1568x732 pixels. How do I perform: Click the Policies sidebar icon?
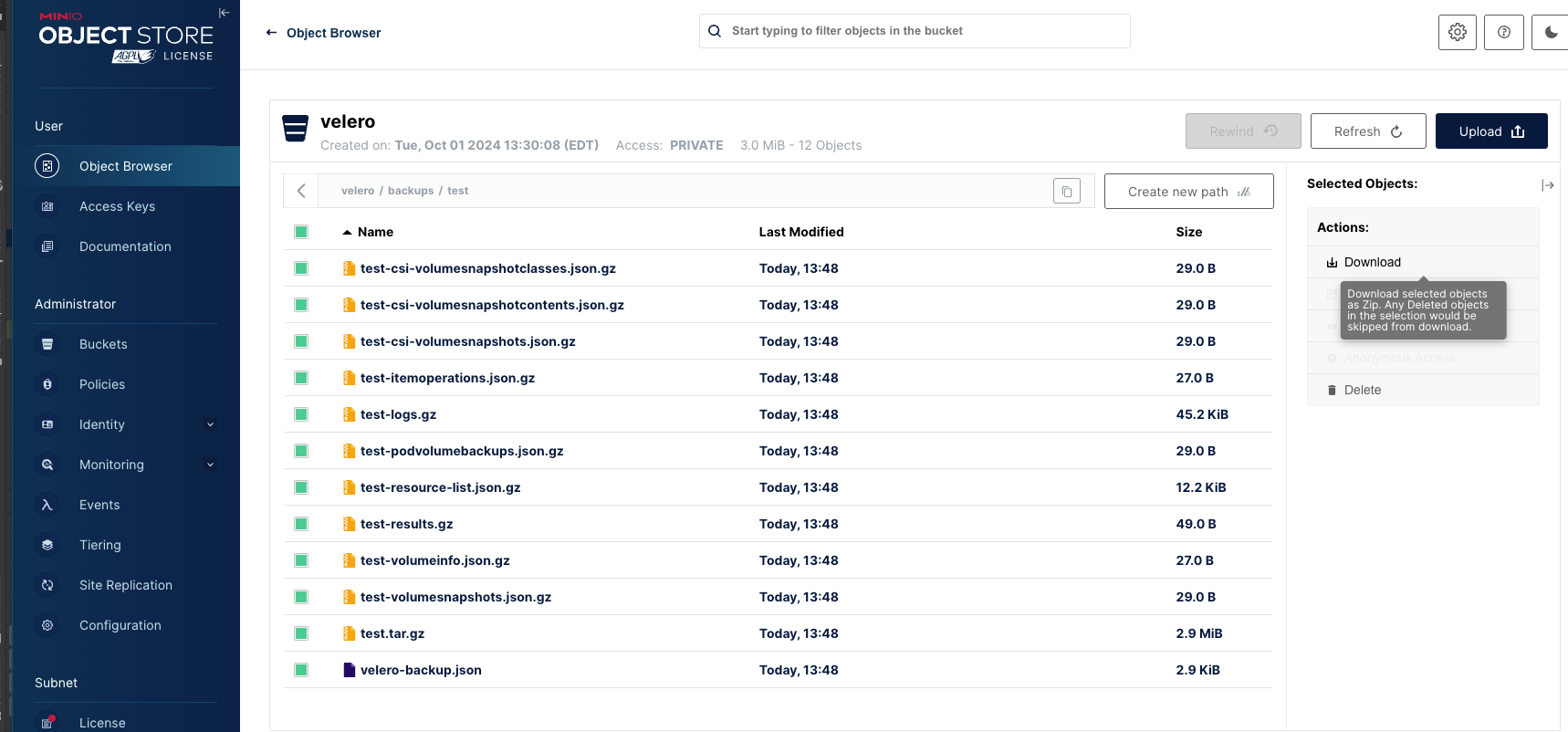pyautogui.click(x=47, y=384)
